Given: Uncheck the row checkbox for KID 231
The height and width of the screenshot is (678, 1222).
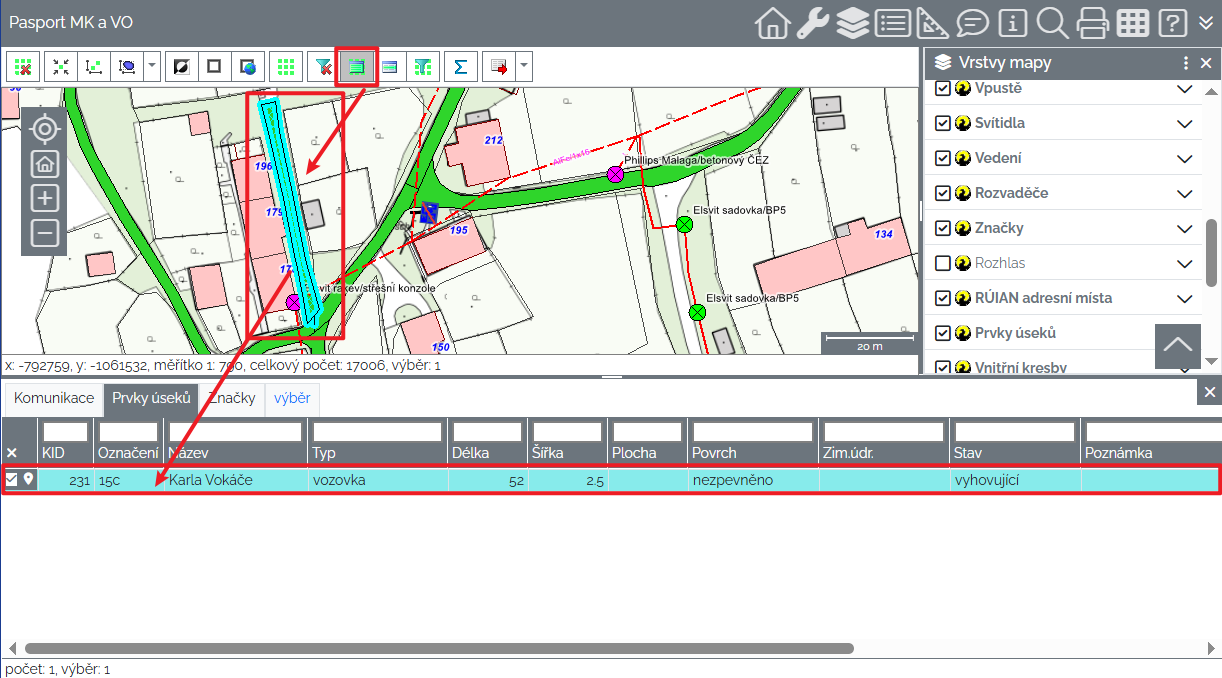Looking at the screenshot, I should click(x=12, y=480).
